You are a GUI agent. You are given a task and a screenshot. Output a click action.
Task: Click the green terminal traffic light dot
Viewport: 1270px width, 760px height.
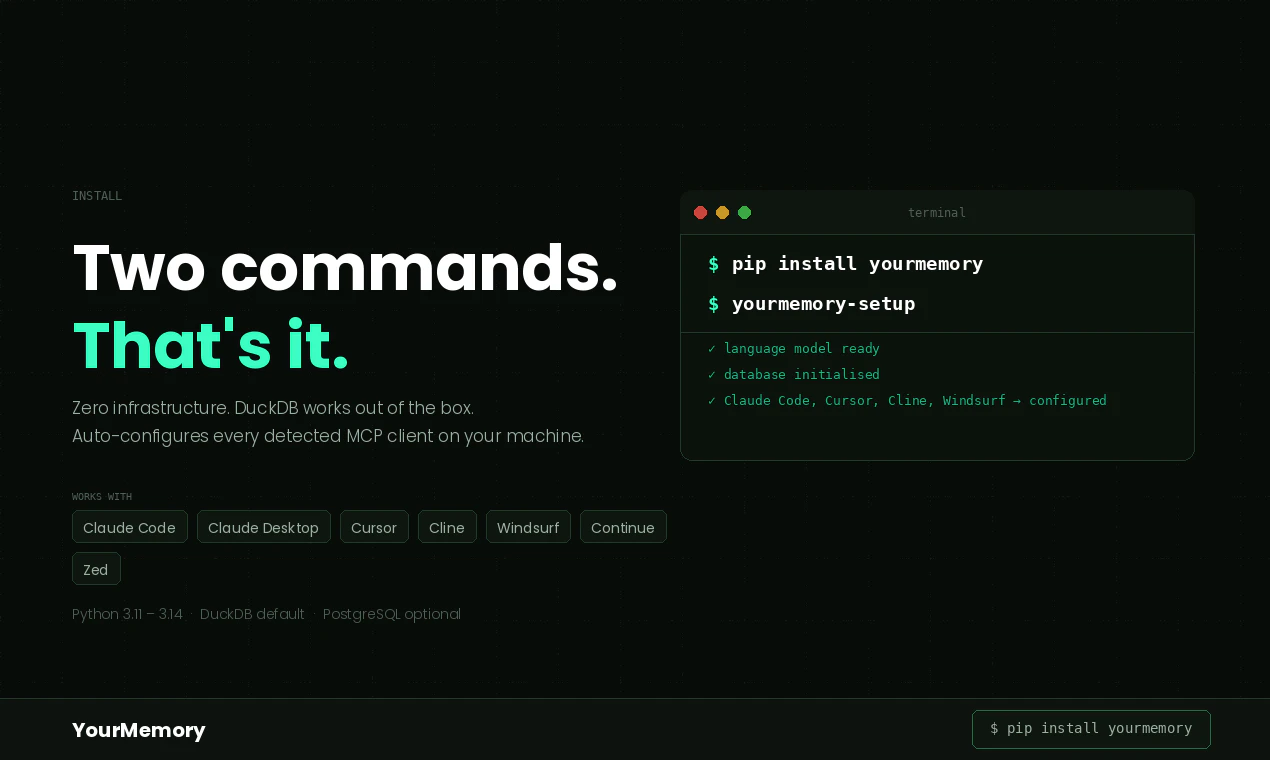(x=744, y=212)
